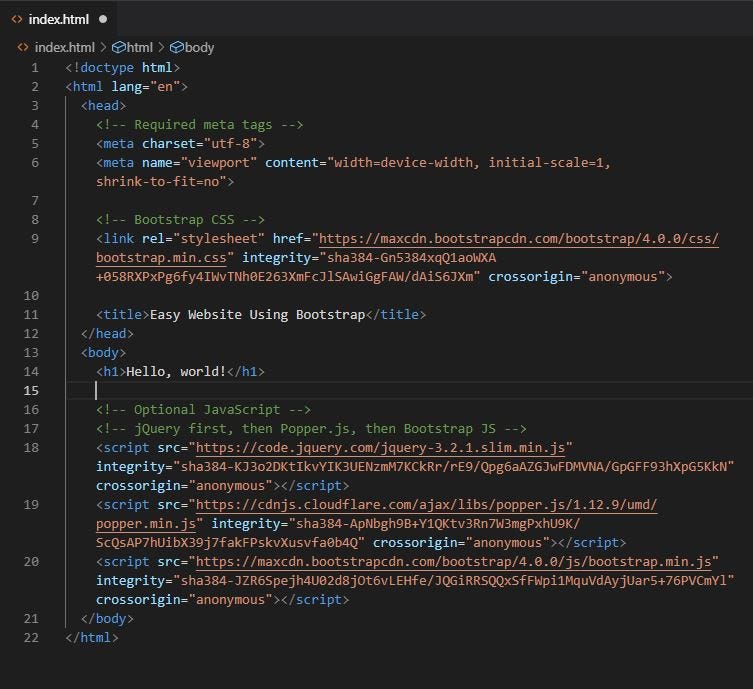This screenshot has height=689, width=753.
Task: Expand breadcrumb chevron after index.html
Action: (103, 48)
